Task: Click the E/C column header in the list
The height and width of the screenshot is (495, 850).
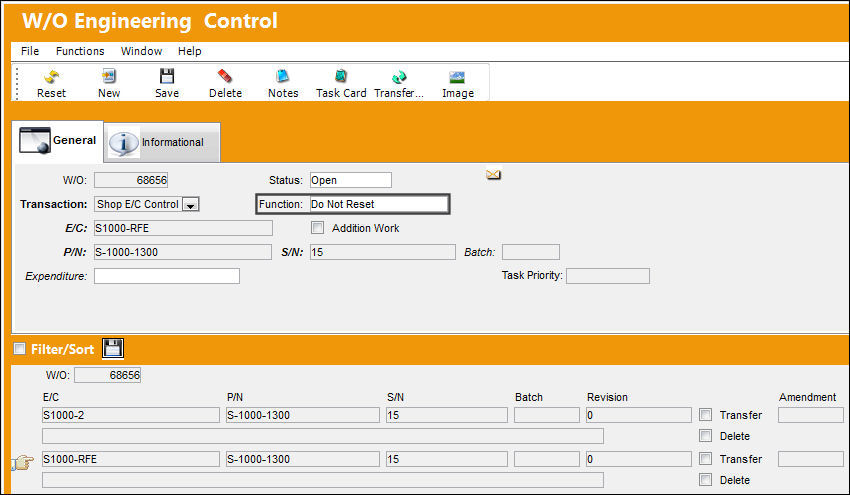Action: (50, 397)
